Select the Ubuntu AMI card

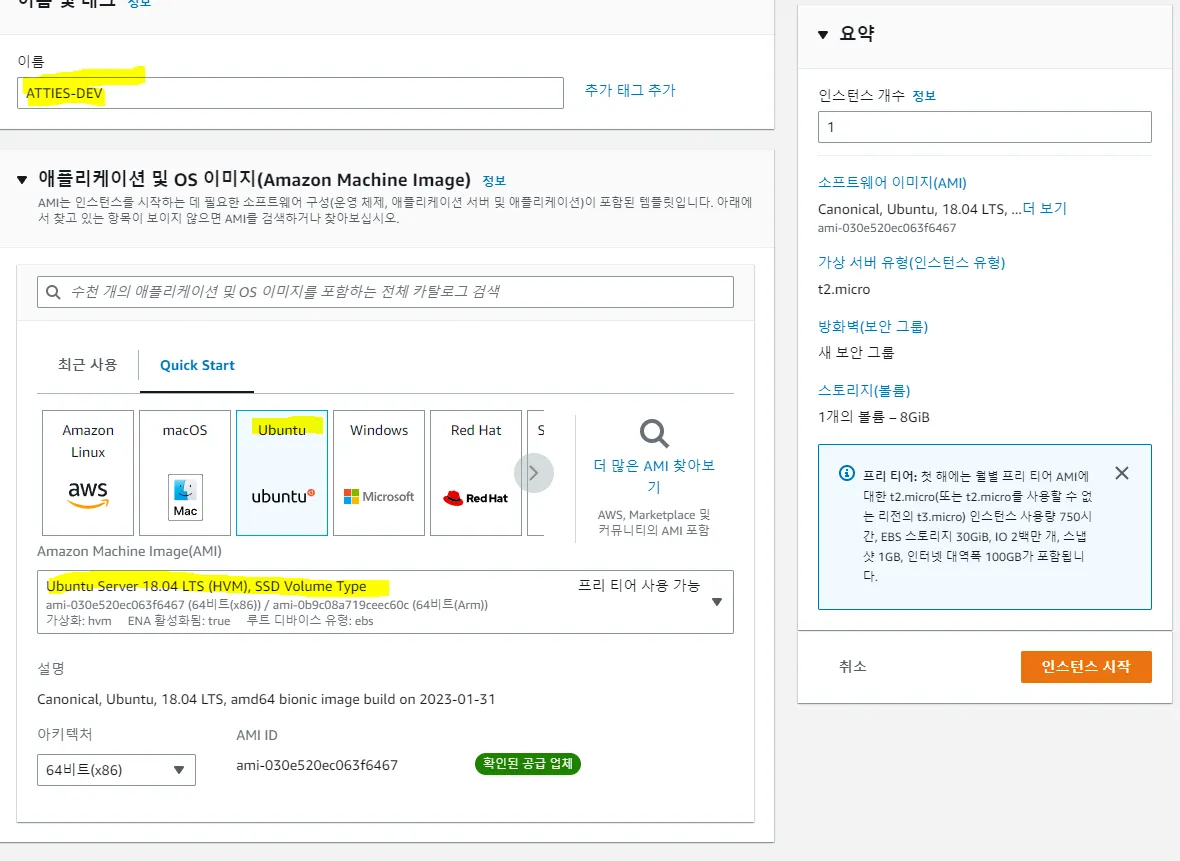coord(282,473)
